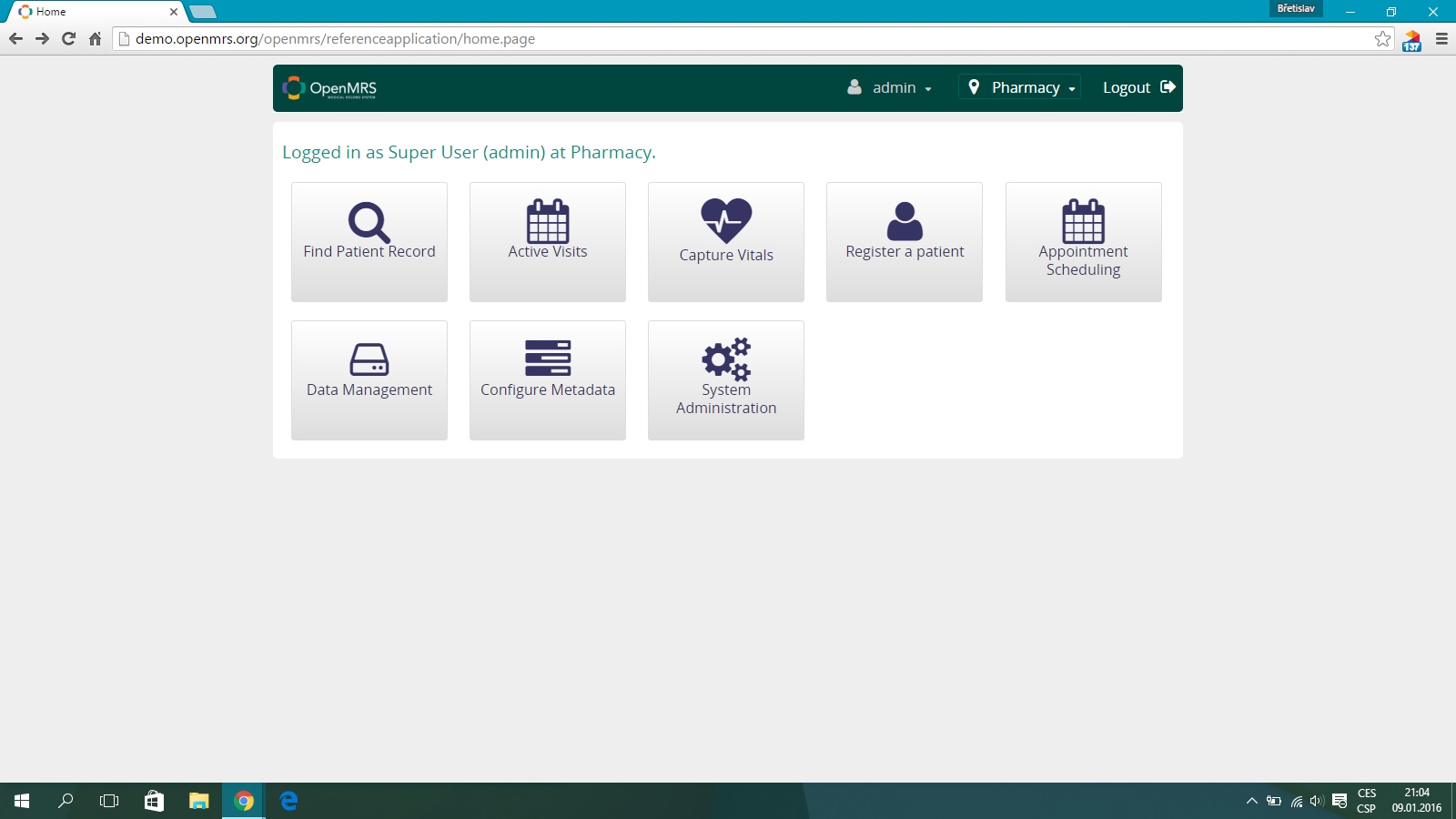
Task: Reload the page
Action: (68, 38)
